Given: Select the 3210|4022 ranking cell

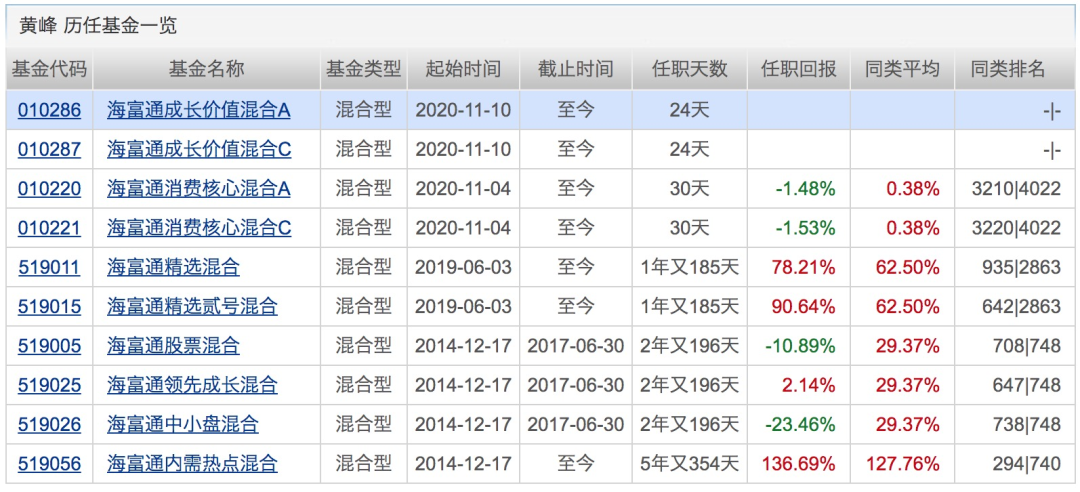Looking at the screenshot, I should 1017,189.
